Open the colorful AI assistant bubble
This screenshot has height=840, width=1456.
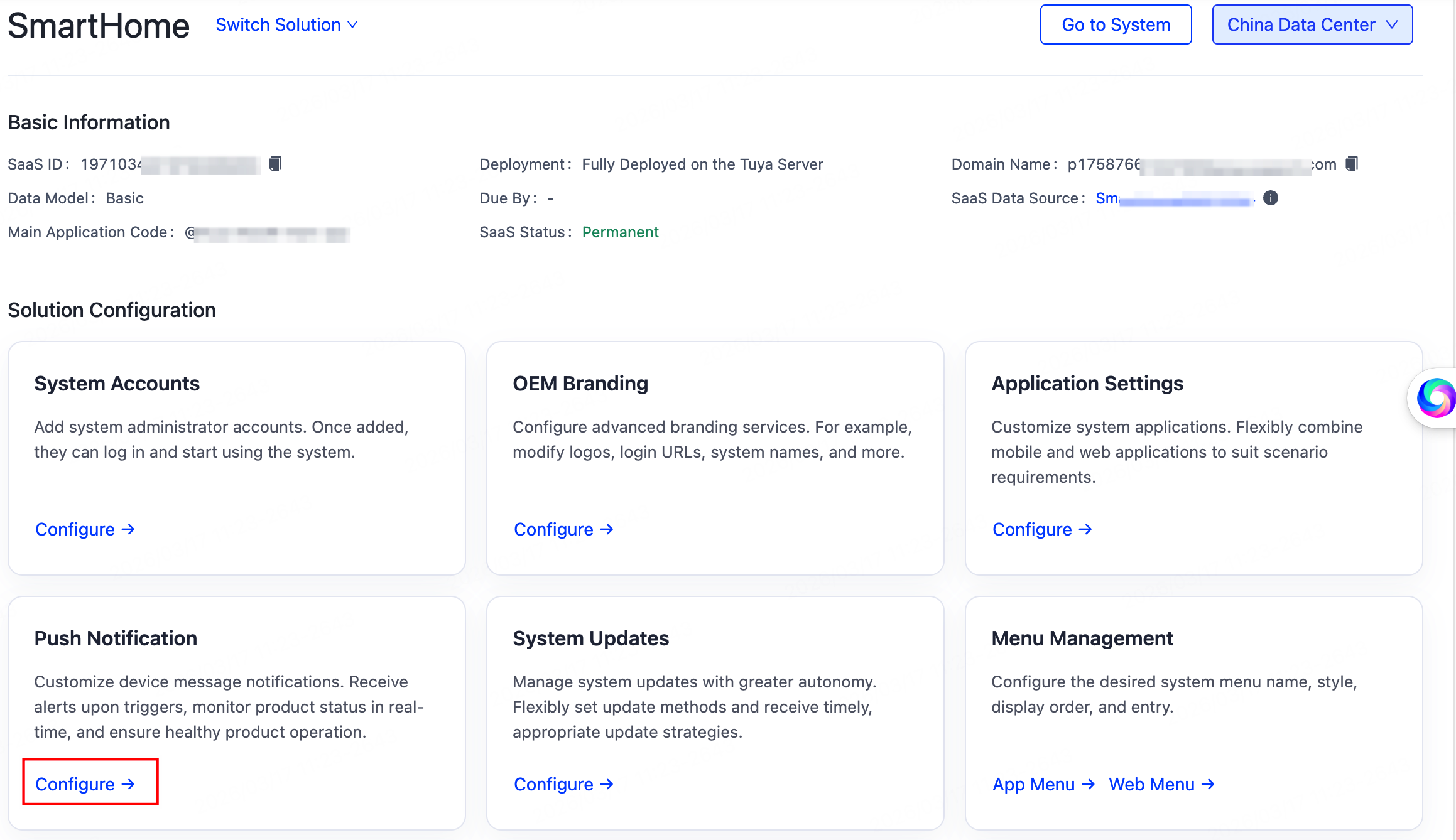[1435, 397]
